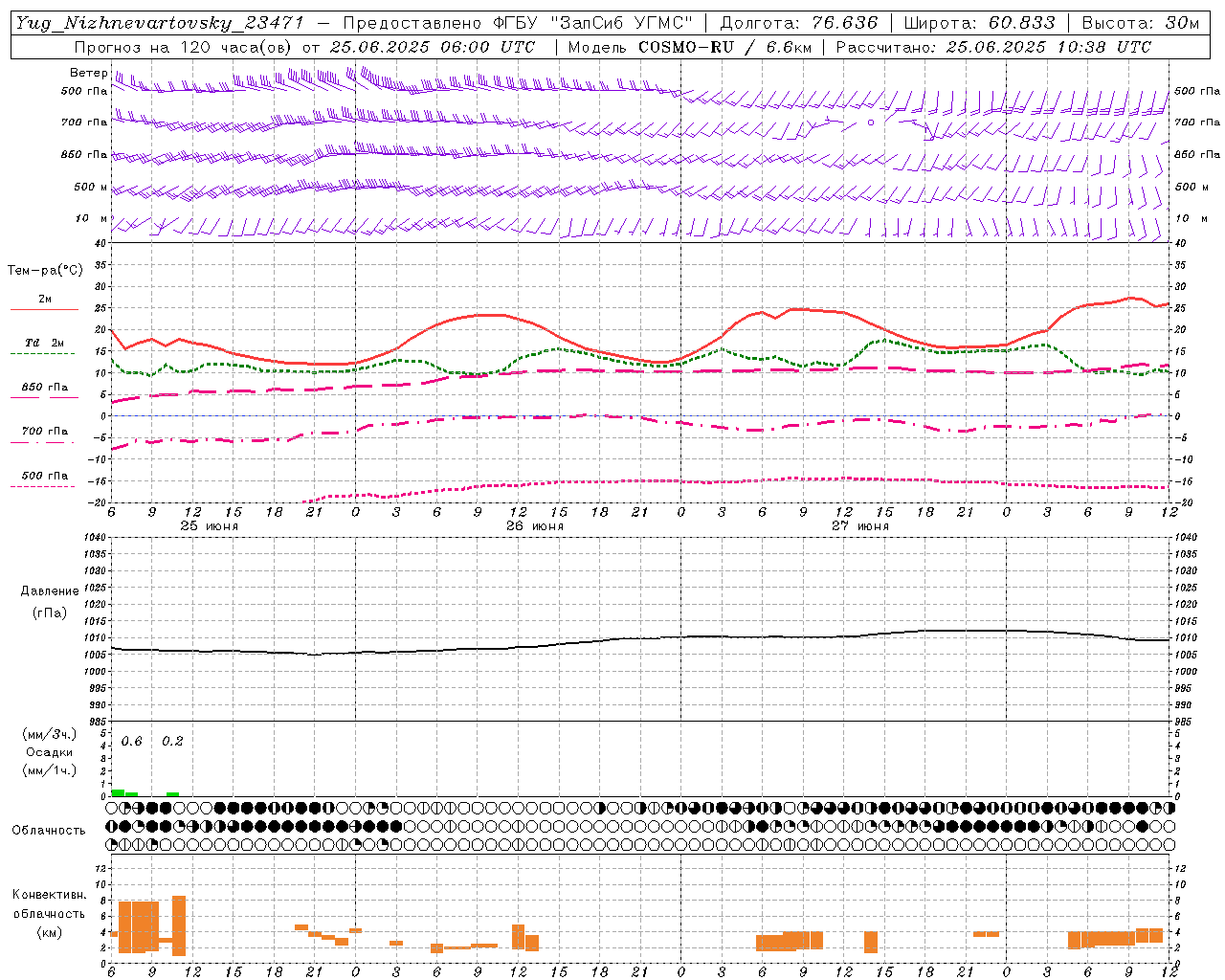Click the forecast length Прогноз на 120 часа(ов)

point(185,47)
